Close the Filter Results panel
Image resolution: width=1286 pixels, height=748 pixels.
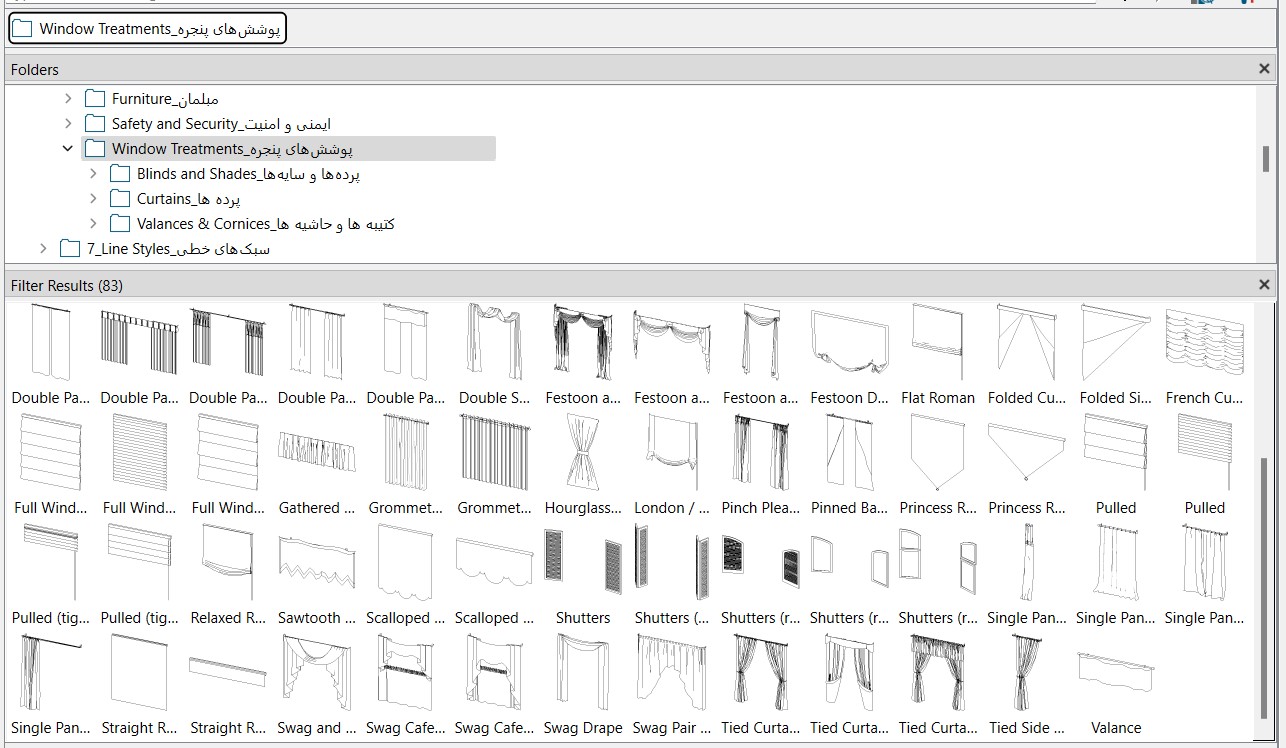(x=1264, y=285)
